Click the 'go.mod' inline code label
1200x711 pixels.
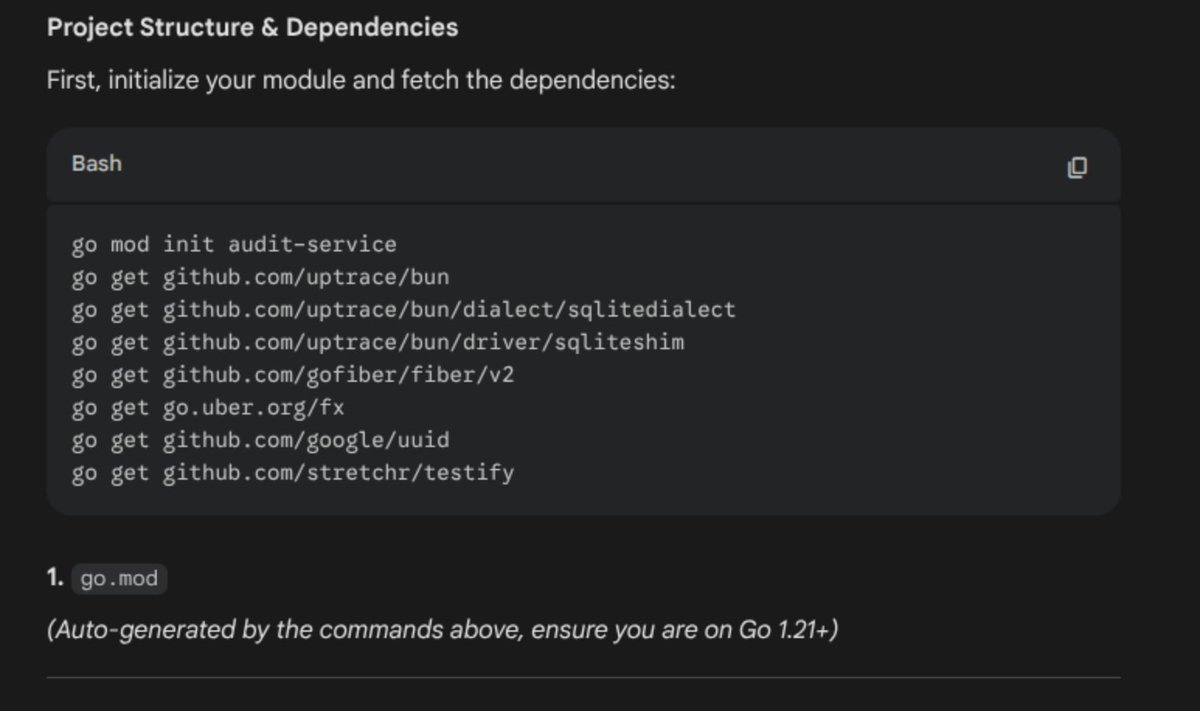coord(119,579)
